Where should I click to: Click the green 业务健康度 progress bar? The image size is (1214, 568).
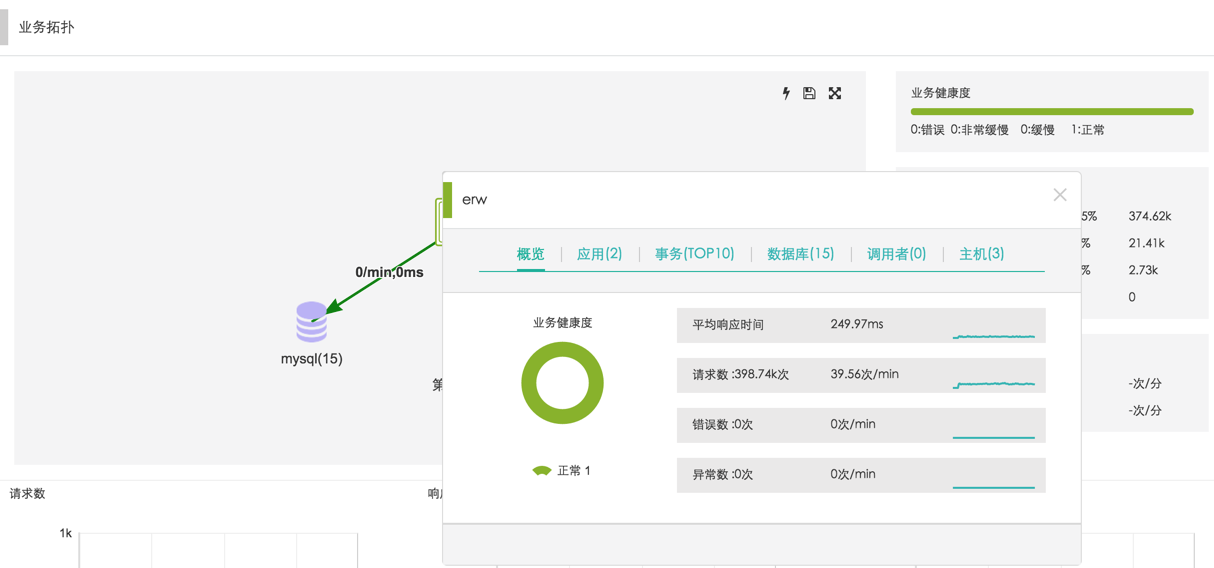(1051, 112)
